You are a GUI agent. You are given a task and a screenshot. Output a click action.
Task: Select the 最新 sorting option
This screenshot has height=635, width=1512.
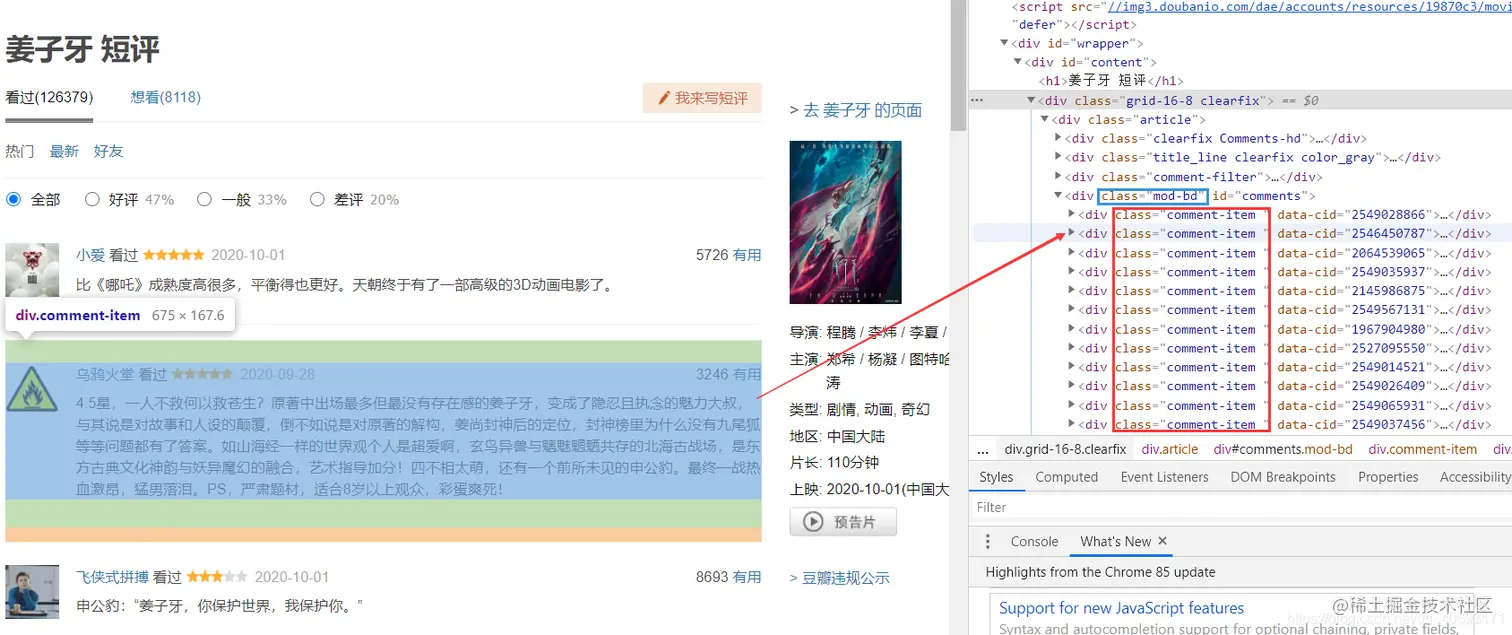63,151
